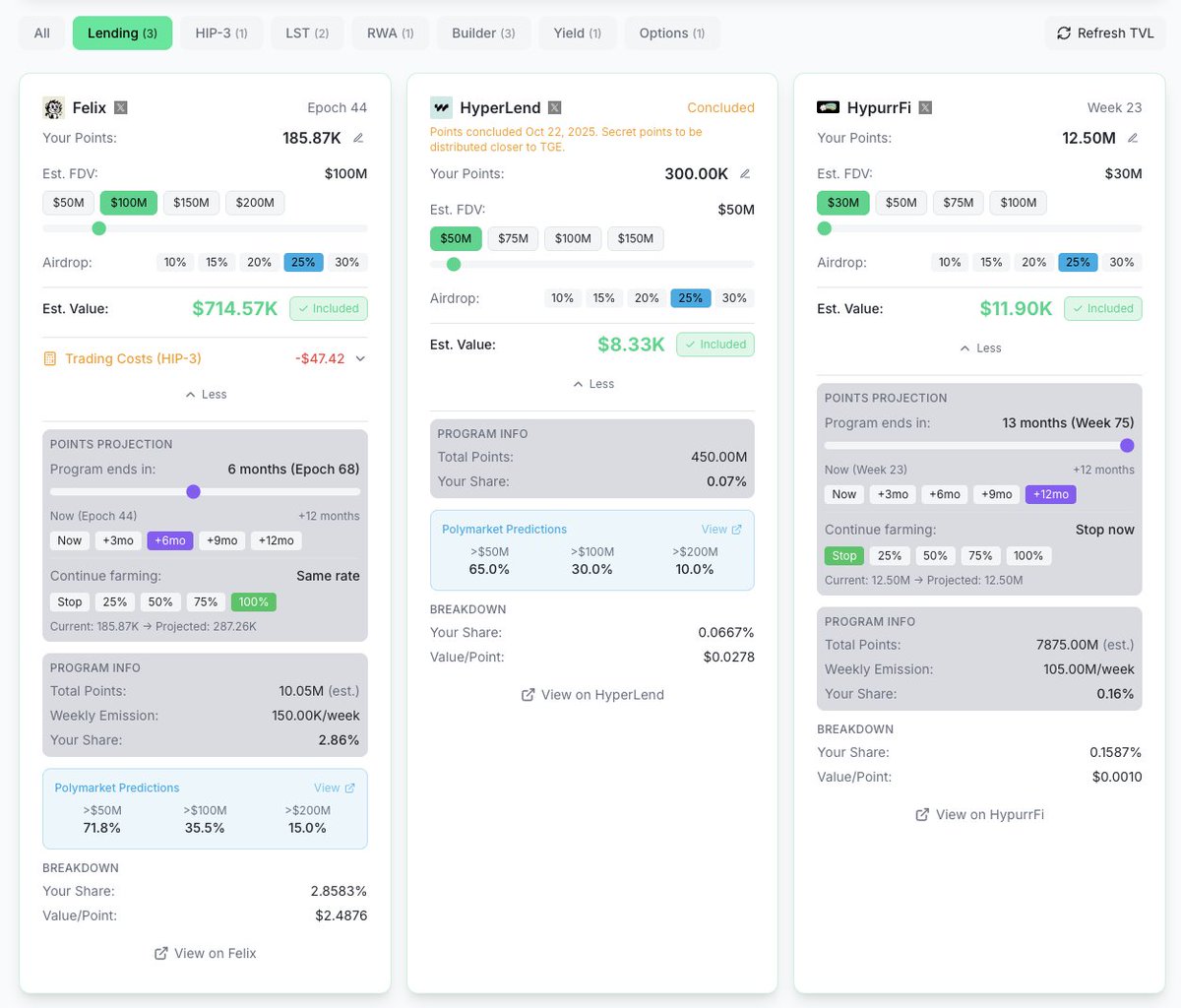Screen dimensions: 1181x1008
Task: Choose +12mo projection for Felix
Action: [x=277, y=540]
